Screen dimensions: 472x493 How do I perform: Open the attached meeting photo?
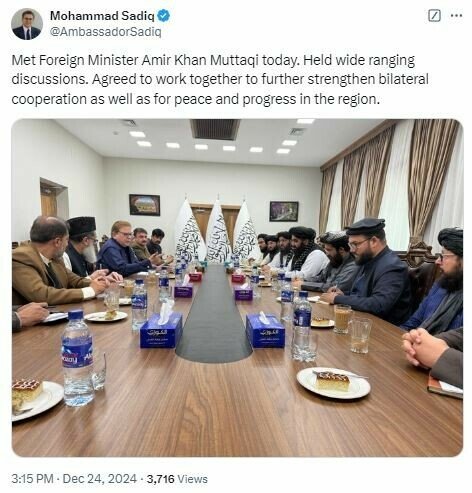tap(237, 288)
